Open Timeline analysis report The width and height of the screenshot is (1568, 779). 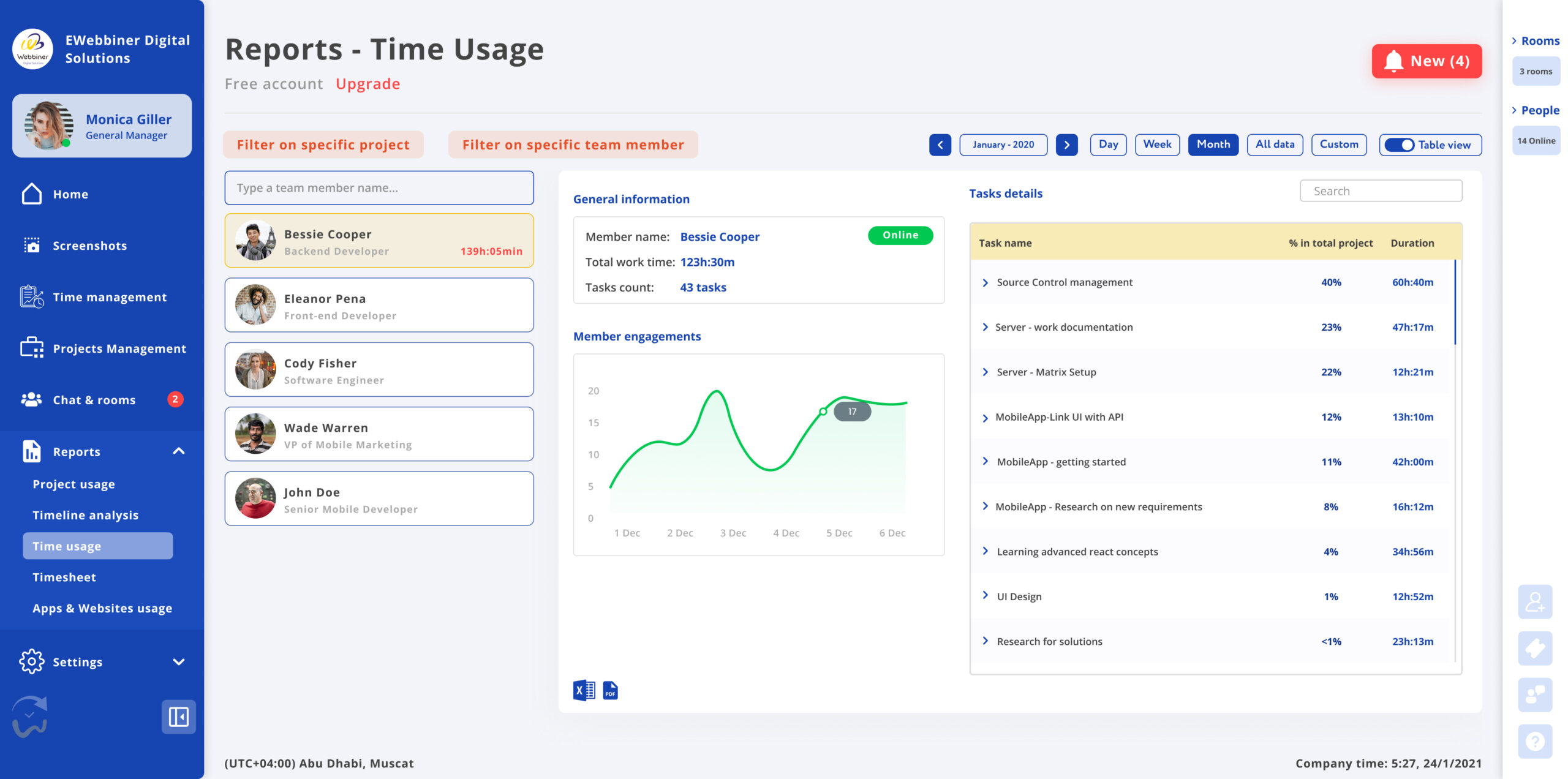tap(85, 515)
